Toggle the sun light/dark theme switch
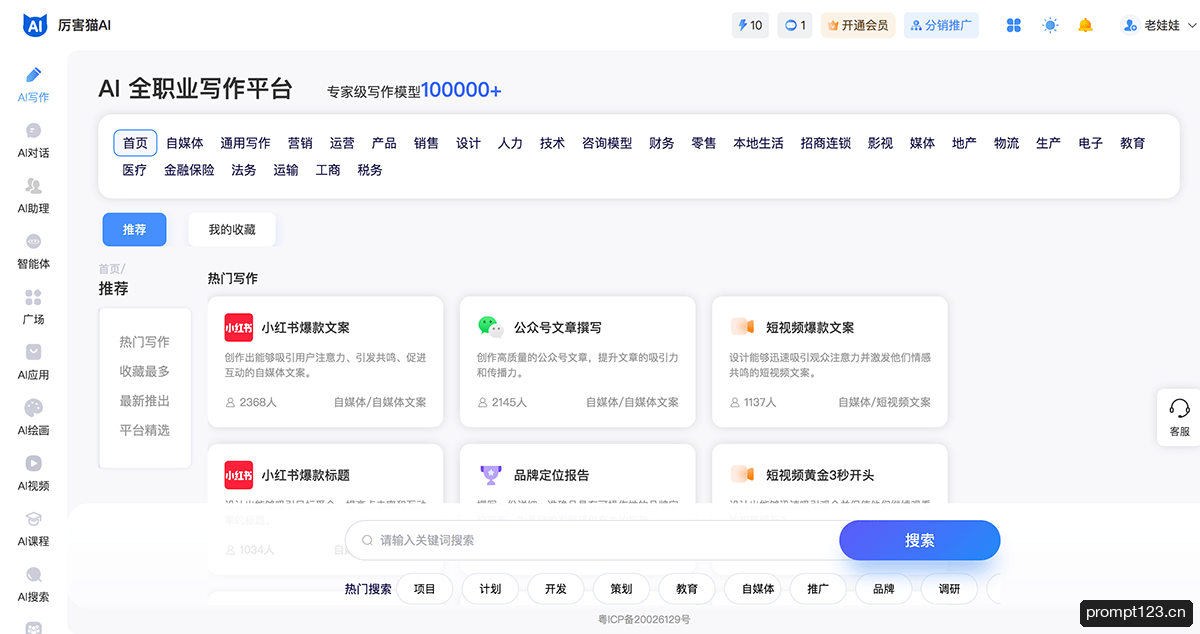 click(x=1050, y=25)
